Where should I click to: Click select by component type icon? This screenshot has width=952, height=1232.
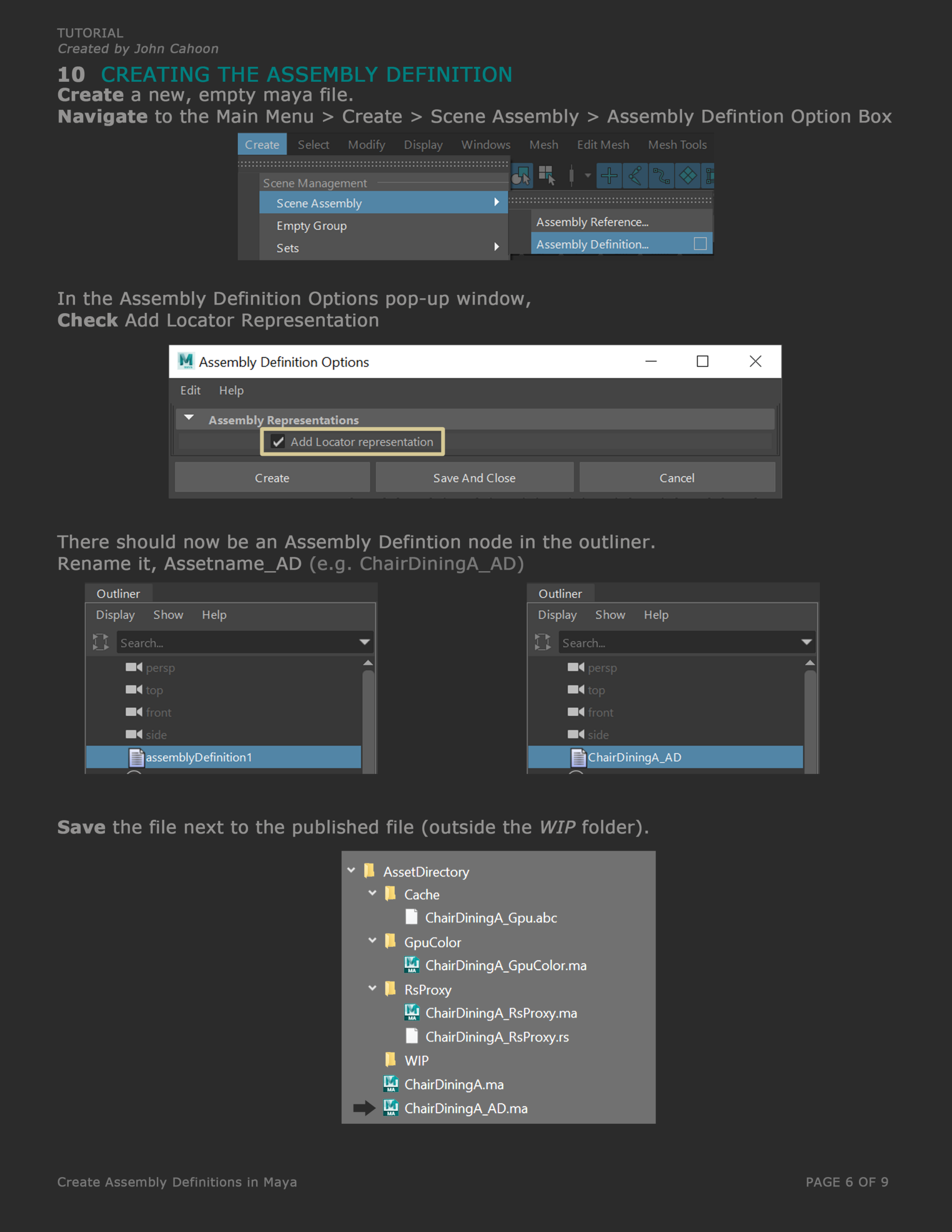tap(546, 176)
